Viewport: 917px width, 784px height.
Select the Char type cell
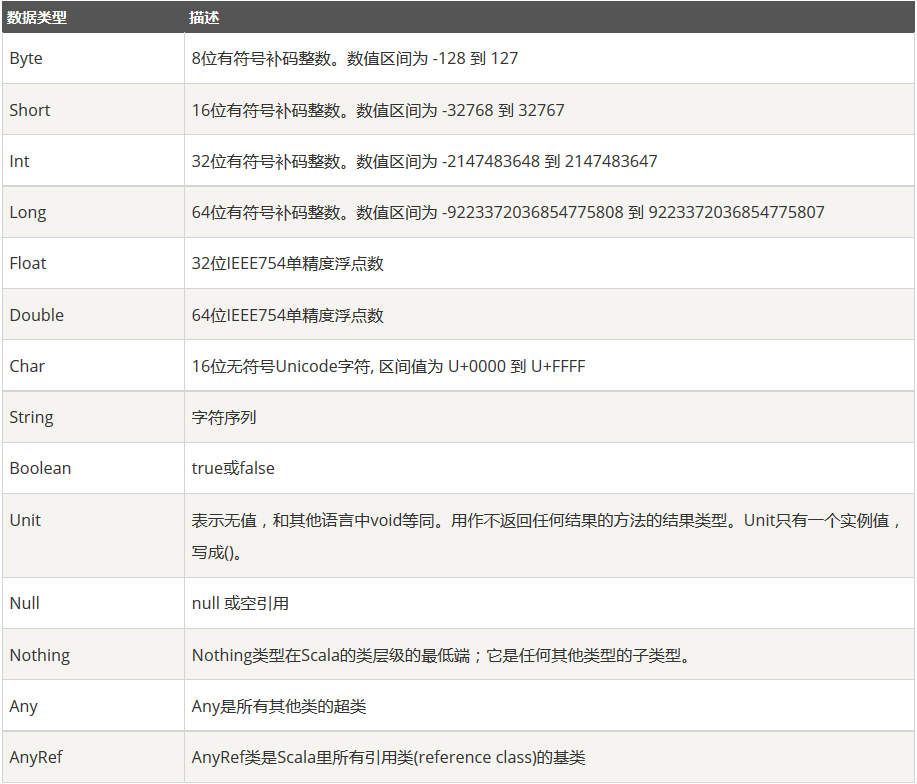pos(94,365)
